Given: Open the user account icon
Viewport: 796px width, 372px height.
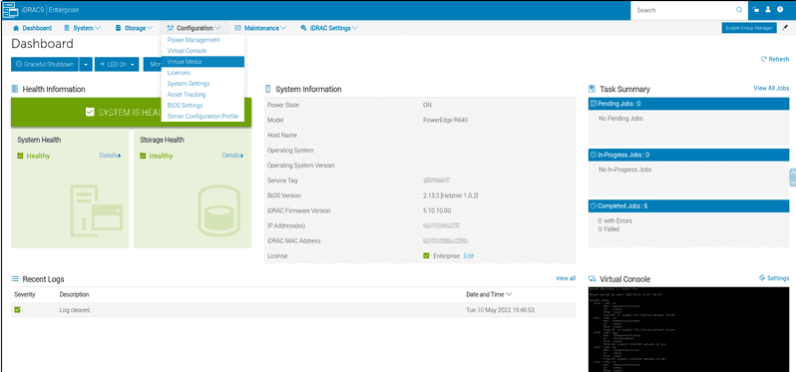Looking at the screenshot, I should 768,10.
